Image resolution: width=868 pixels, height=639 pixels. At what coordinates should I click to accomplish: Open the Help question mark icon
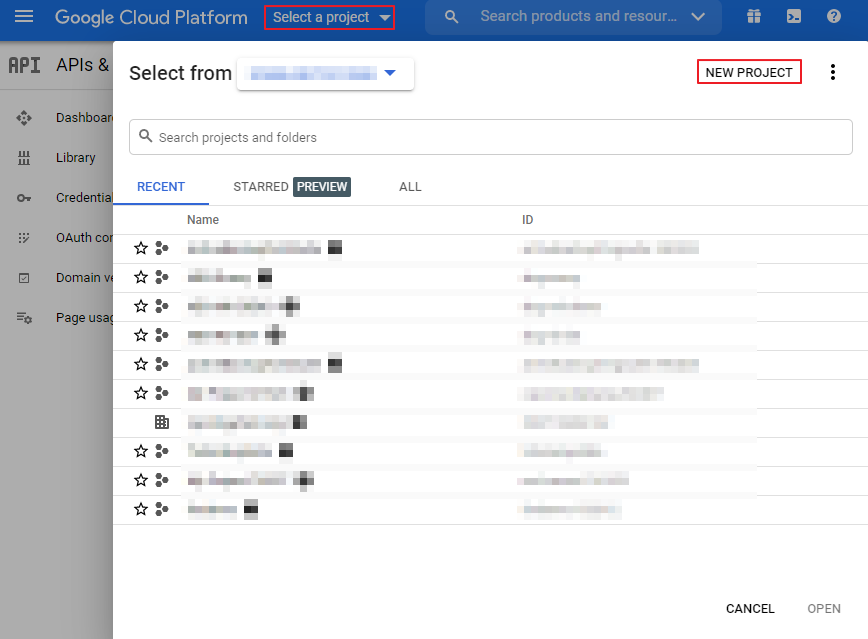click(x=834, y=17)
